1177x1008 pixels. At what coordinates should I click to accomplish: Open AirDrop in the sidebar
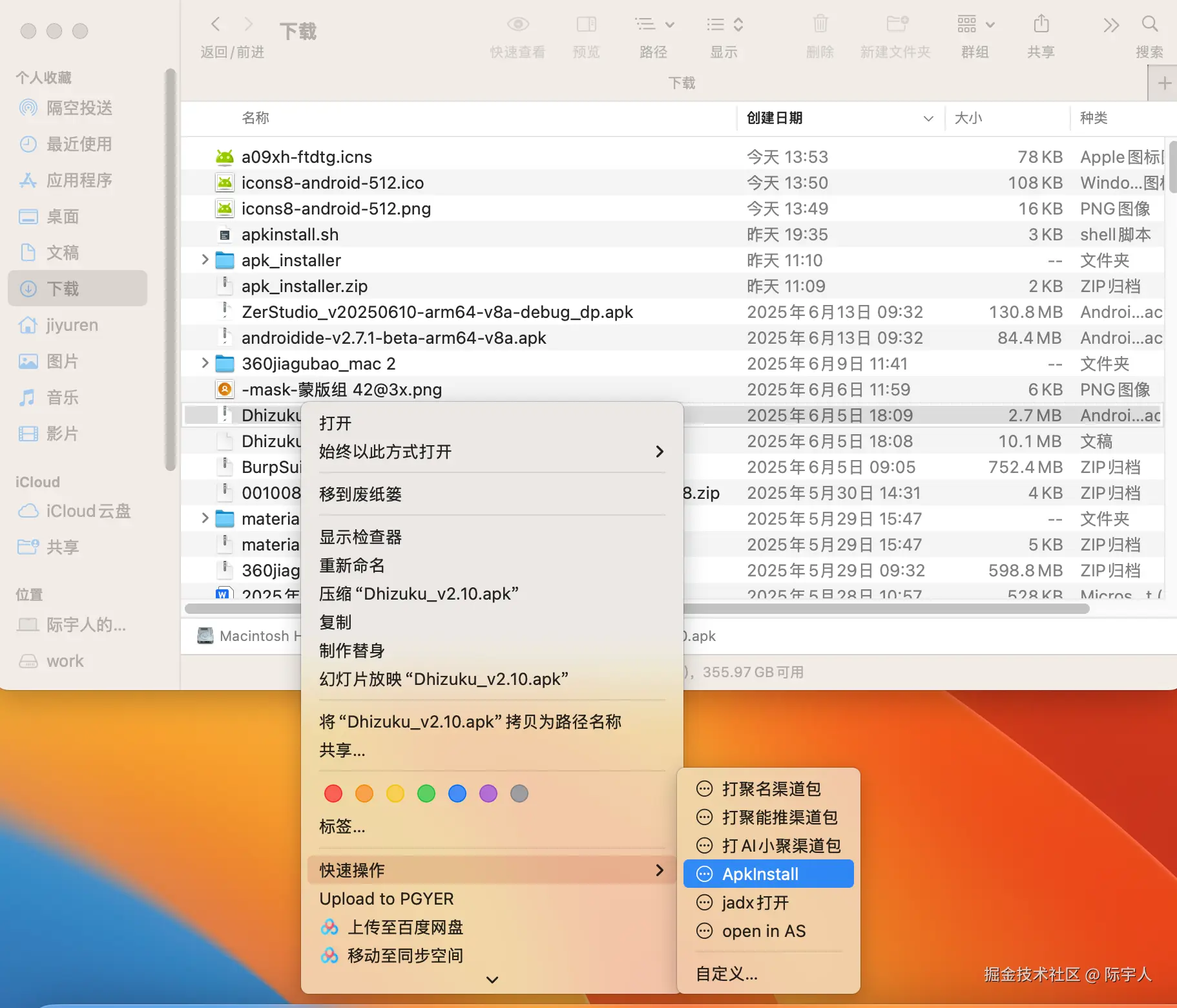[78, 108]
